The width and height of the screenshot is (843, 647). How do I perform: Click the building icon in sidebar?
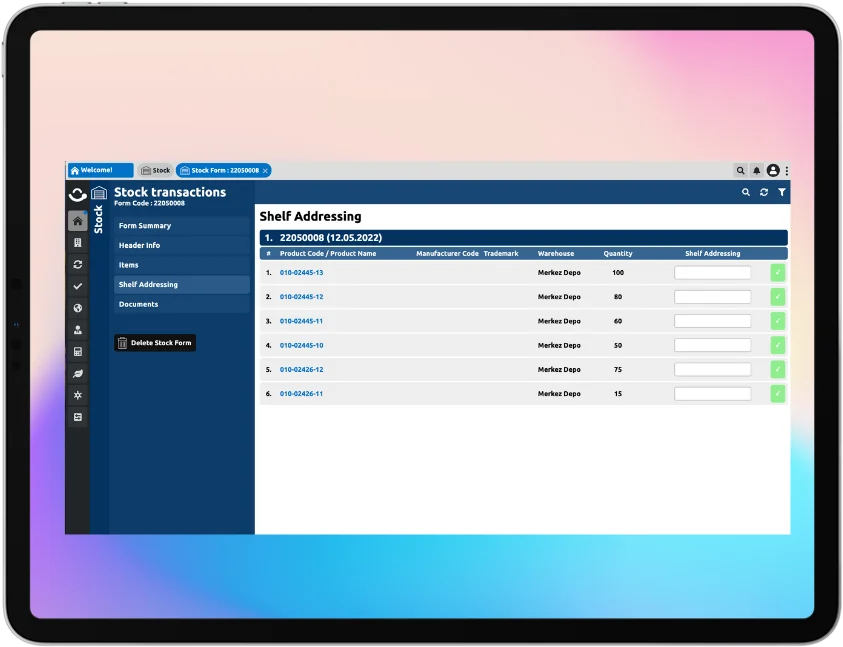pyautogui.click(x=77, y=243)
